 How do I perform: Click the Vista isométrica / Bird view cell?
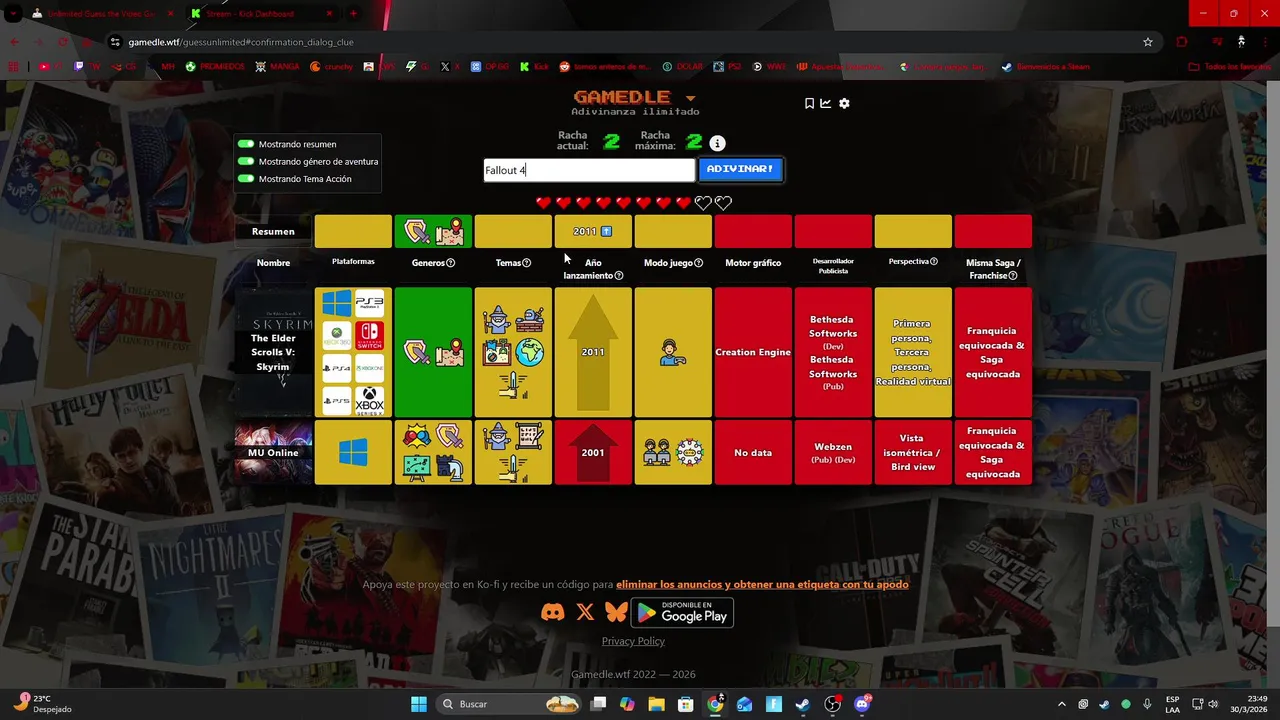point(913,452)
